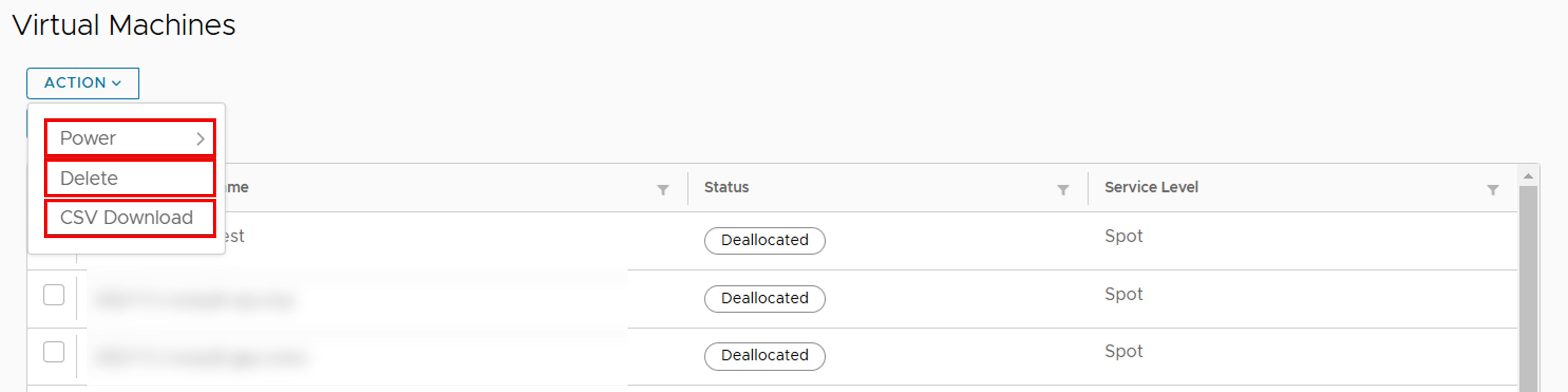Click the Status column filter icon
The image size is (1568, 392).
[1063, 190]
